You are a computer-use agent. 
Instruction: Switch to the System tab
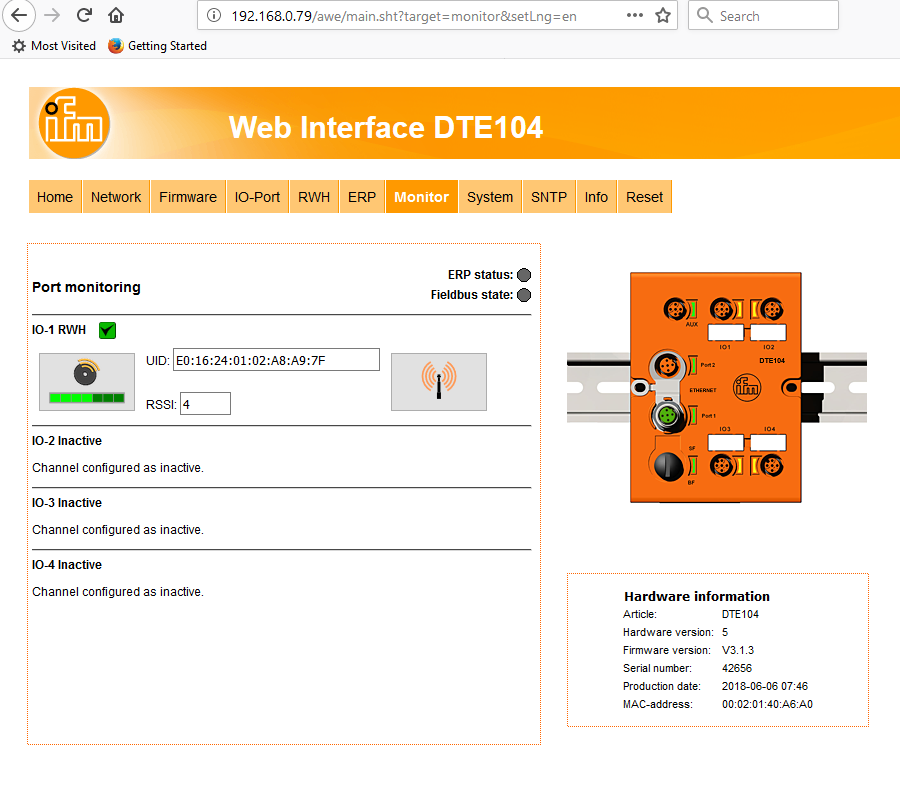click(490, 197)
